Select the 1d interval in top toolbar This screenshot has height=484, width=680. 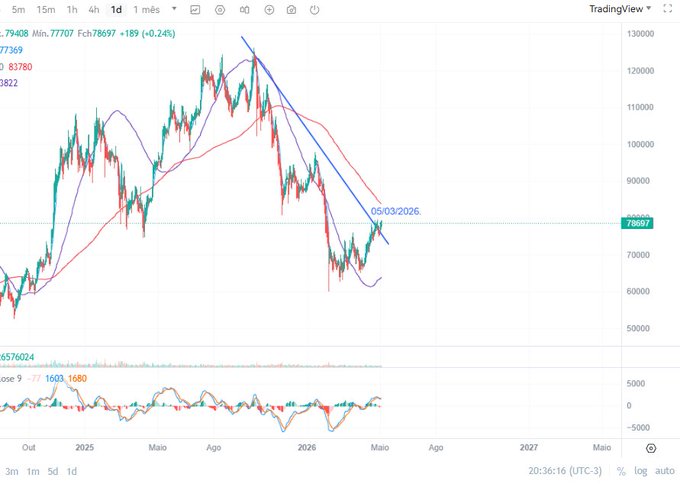116,10
